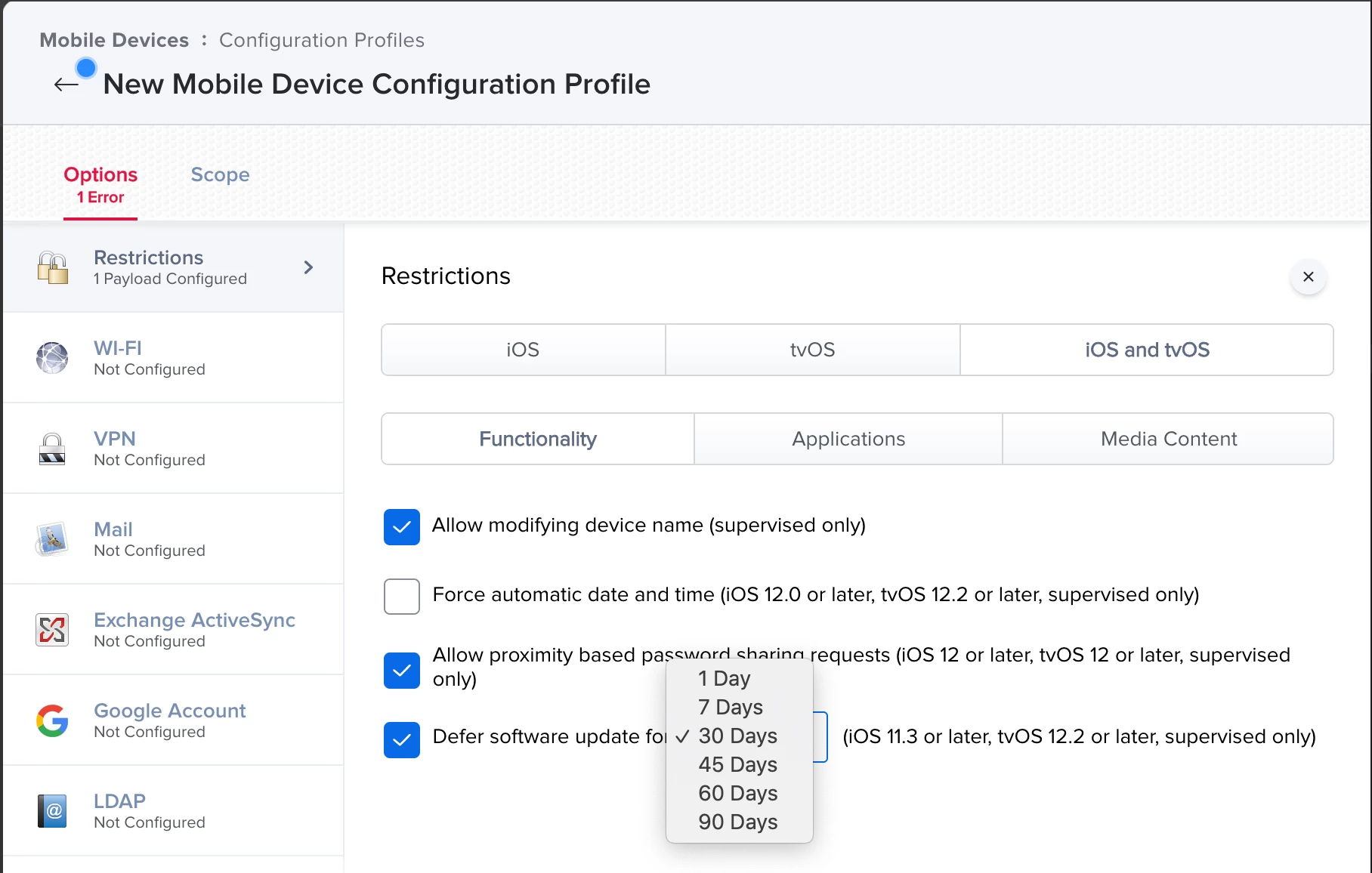Image resolution: width=1372 pixels, height=873 pixels.
Task: Open the Applications restrictions tab
Action: tap(848, 439)
